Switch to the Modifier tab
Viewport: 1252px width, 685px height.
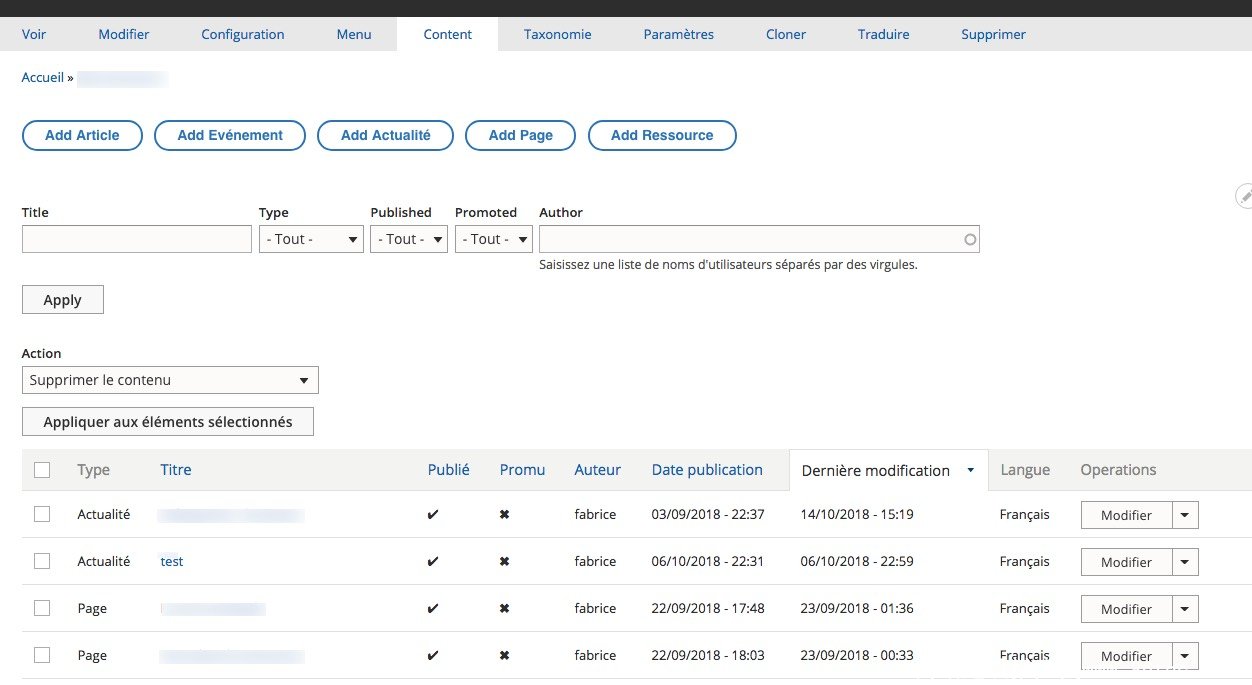pyautogui.click(x=124, y=34)
